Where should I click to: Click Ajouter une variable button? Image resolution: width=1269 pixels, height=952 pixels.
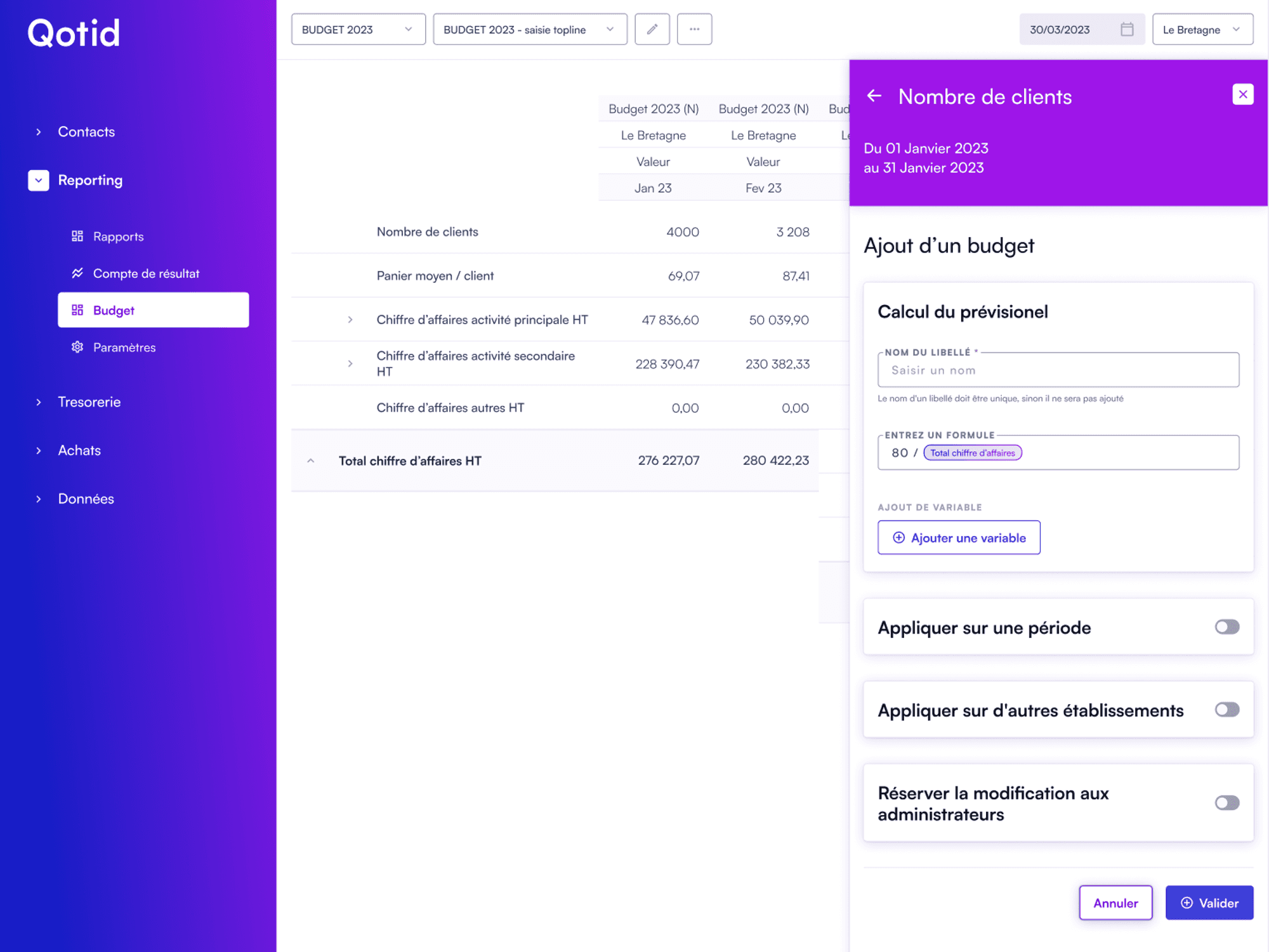959,537
